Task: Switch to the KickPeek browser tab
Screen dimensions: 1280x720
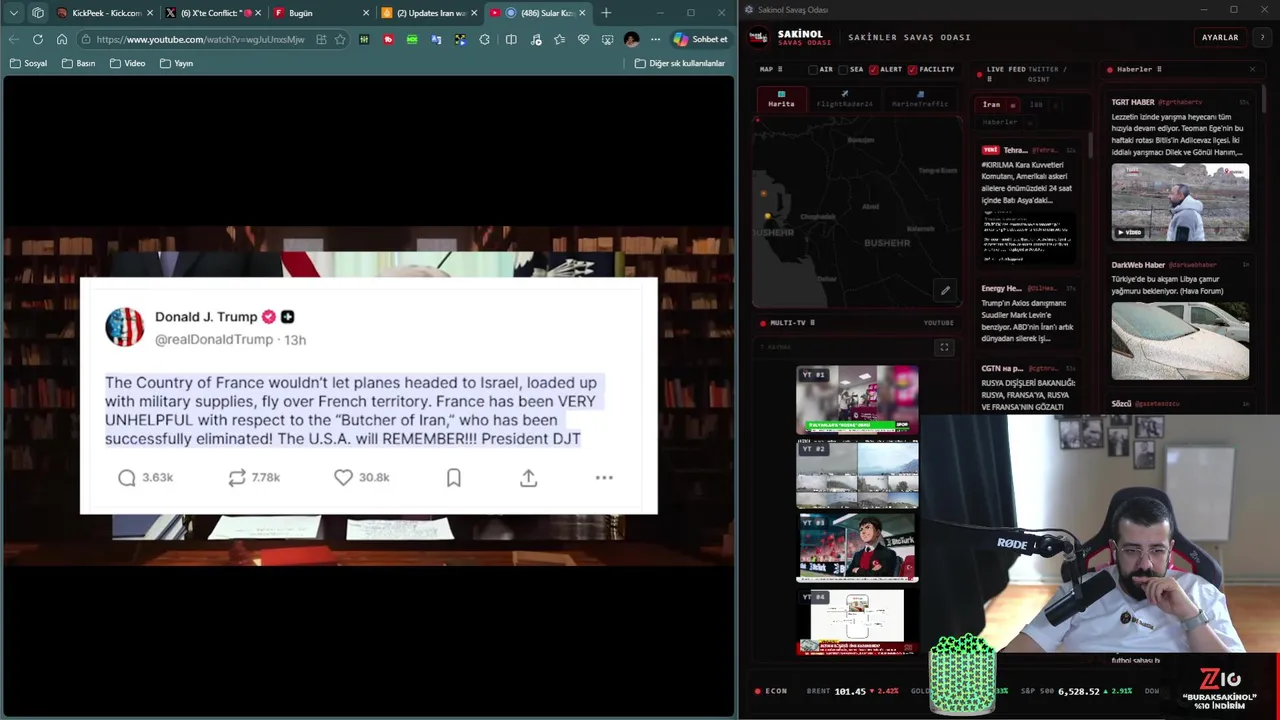Action: coord(105,13)
